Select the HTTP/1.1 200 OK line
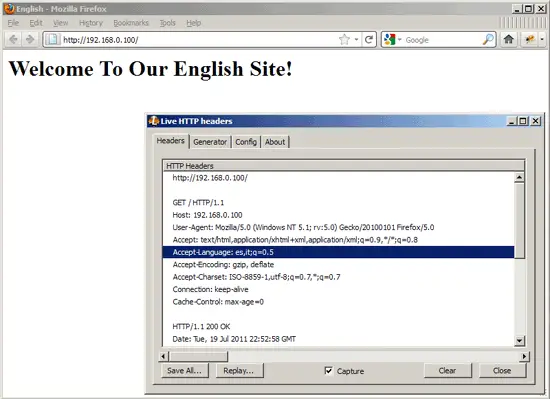 (x=338, y=326)
